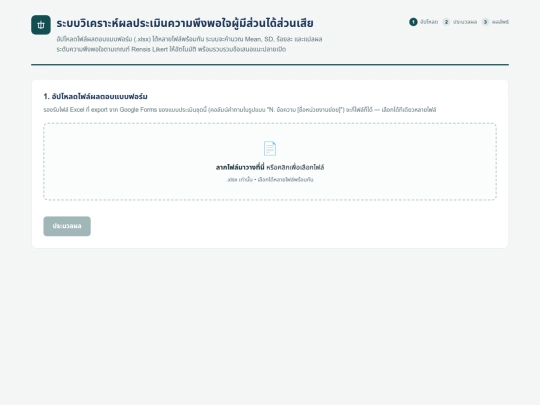
Task: Click the subtitle line mentioning Rensis Likert
Action: pyautogui.click(x=171, y=49)
